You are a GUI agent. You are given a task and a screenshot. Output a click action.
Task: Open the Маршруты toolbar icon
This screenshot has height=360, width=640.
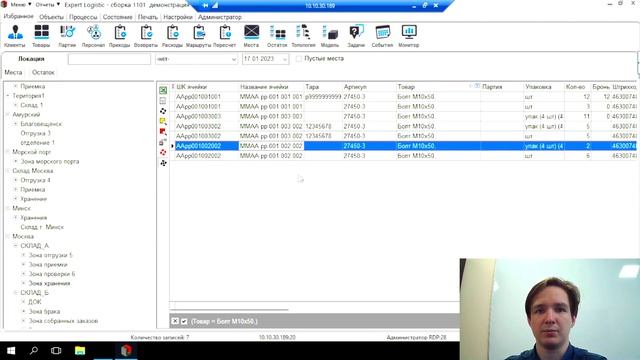tap(198, 36)
